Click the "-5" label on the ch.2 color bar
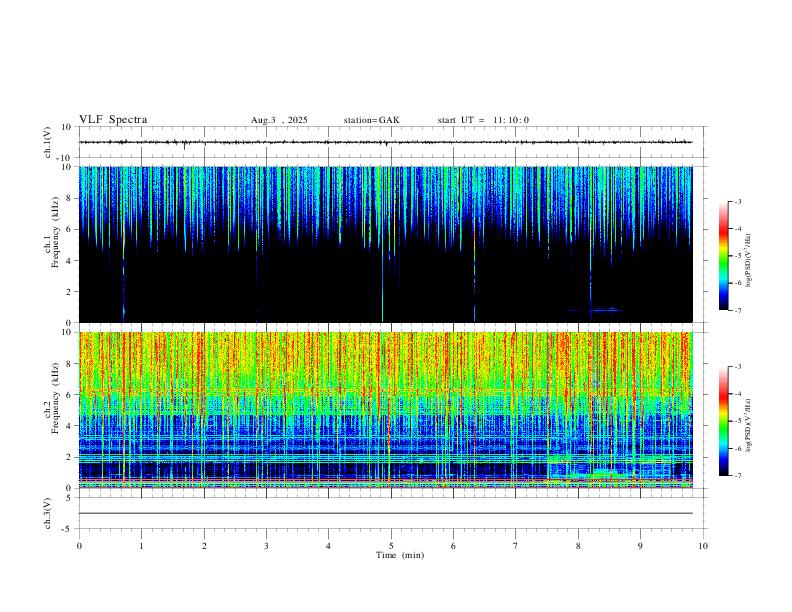Viewport: 792px width, 612px height. click(738, 421)
